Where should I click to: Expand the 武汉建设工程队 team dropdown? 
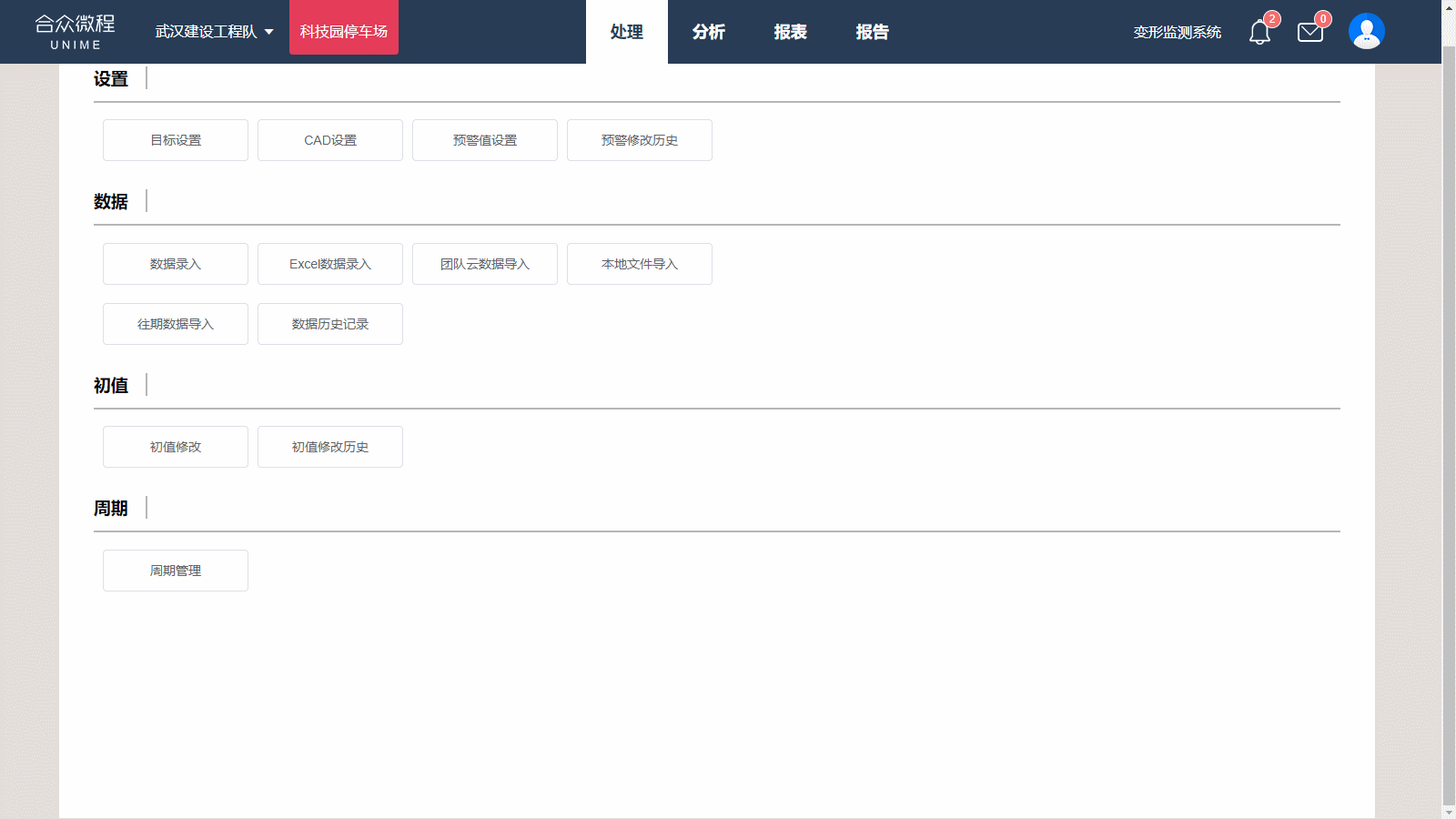215,32
